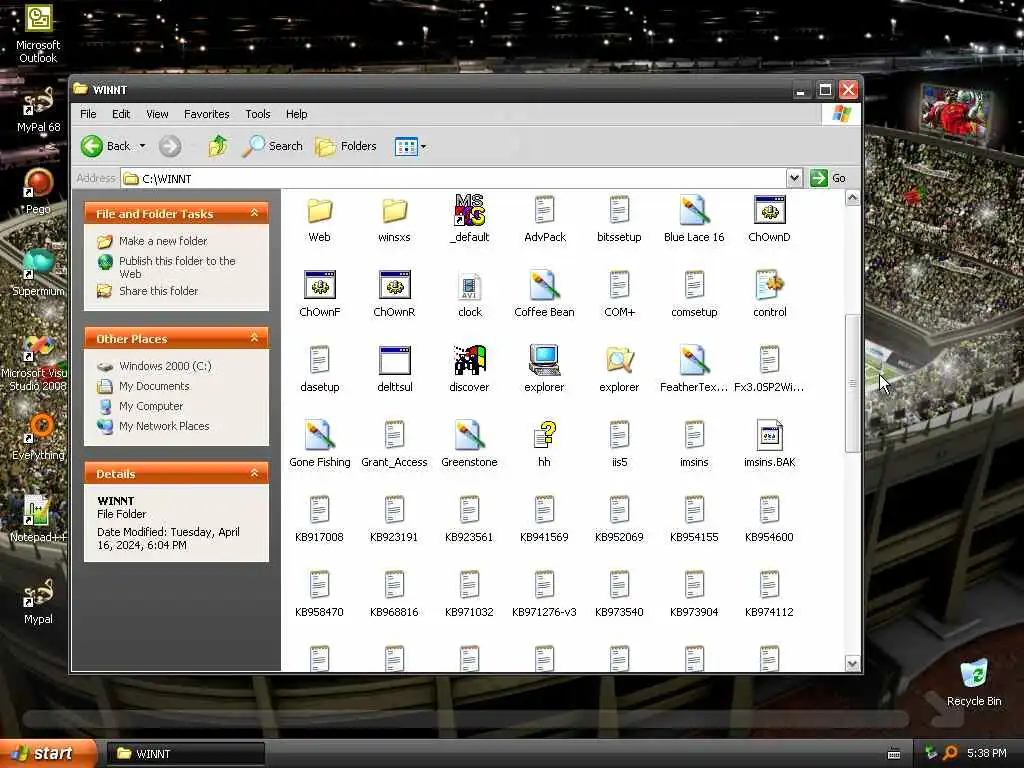This screenshot has height=768, width=1024.
Task: Open the Help menu
Action: tap(296, 114)
